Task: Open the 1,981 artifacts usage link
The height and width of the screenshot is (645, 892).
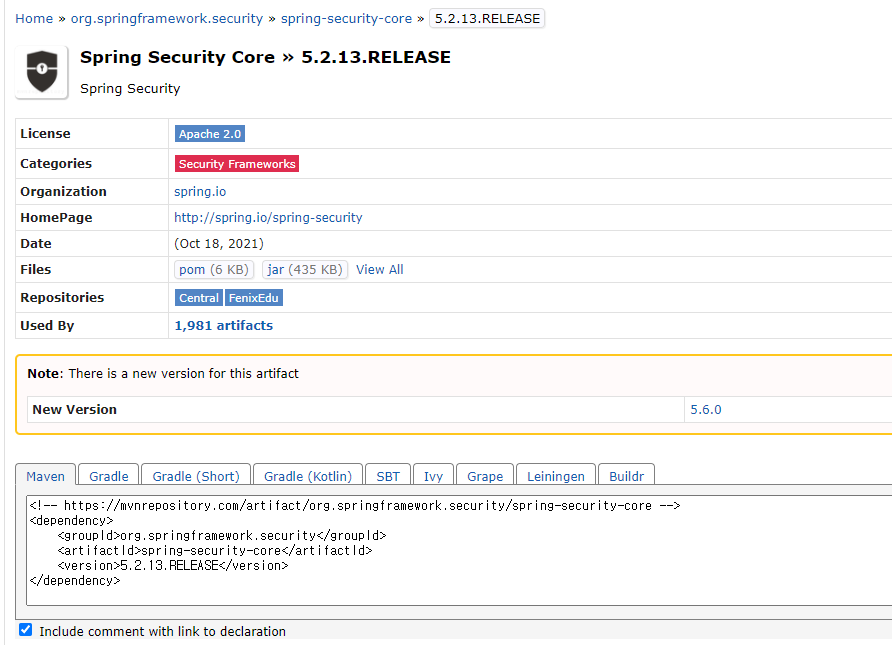Action: point(224,325)
